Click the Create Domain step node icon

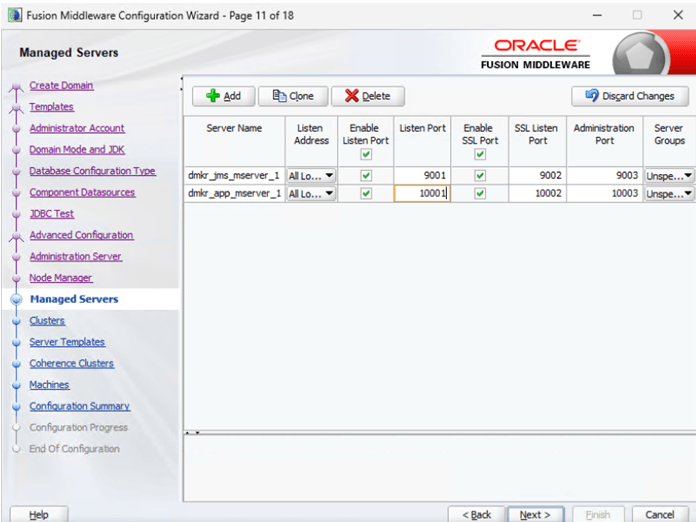point(16,87)
